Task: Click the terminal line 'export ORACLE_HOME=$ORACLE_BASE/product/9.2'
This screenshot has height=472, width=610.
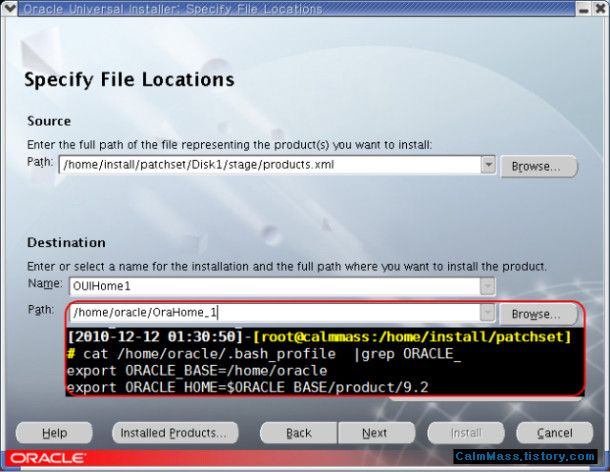Action: tap(247, 387)
